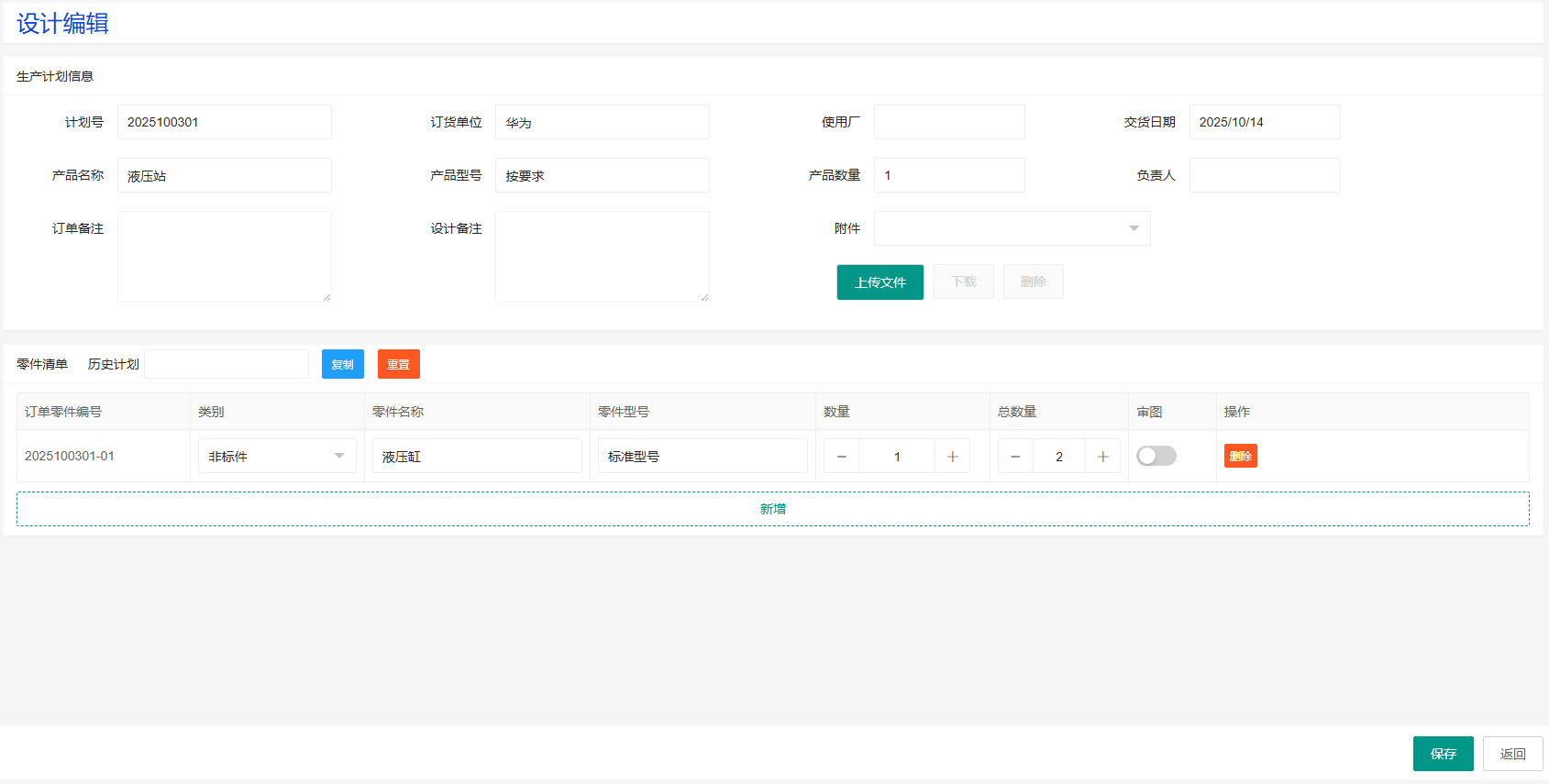The image size is (1549, 784).
Task: Decrease 总数量 with the minus icon
Action: click(1015, 456)
